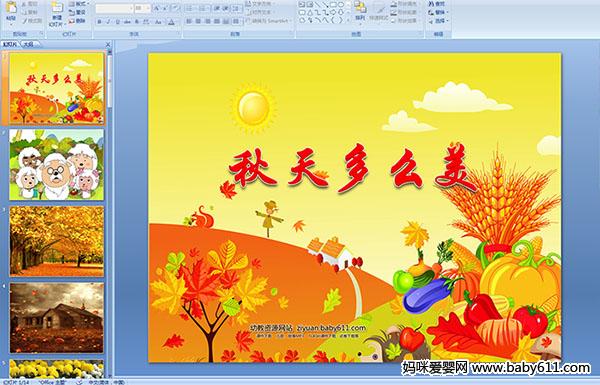The height and width of the screenshot is (385, 600).
Task: Open the font name dropdown
Action: [x=131, y=8]
